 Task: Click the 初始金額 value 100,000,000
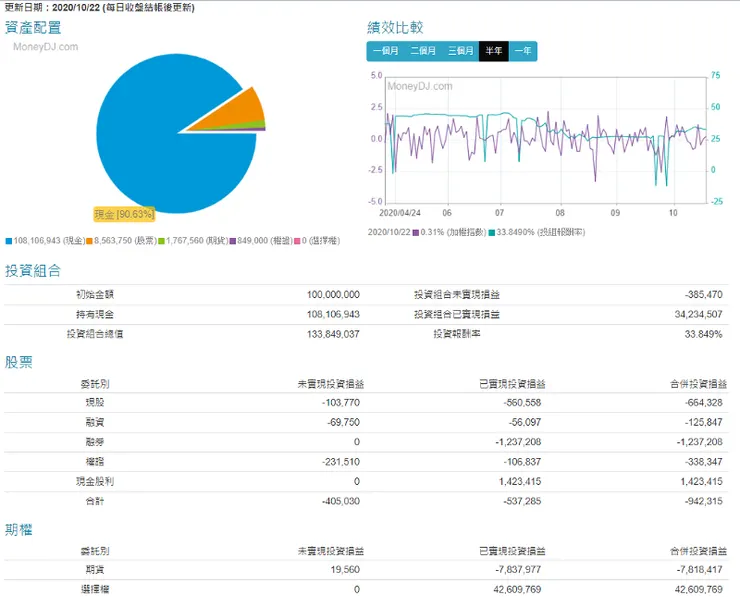(333, 294)
